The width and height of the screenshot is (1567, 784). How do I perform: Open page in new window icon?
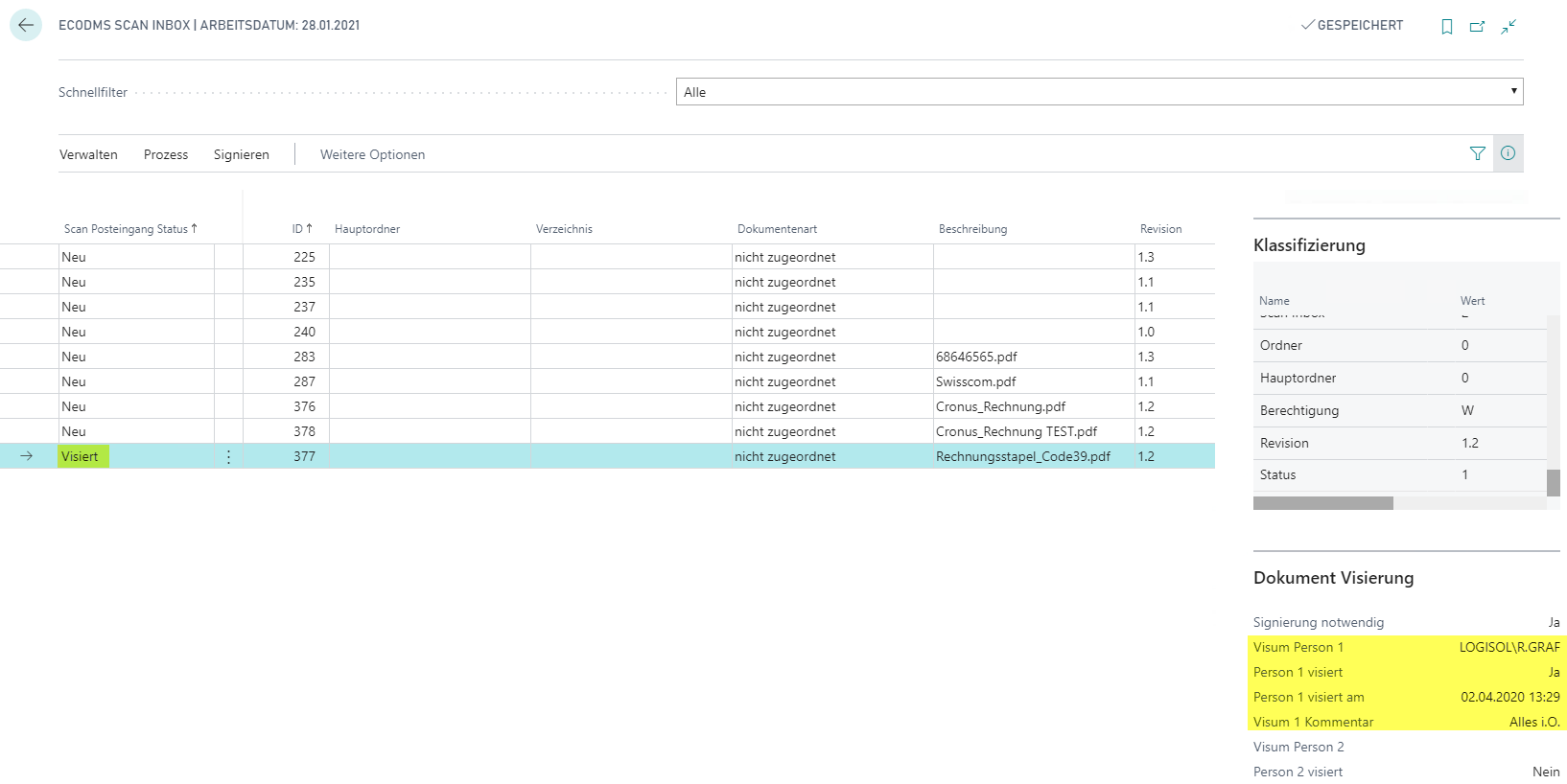coord(1478,27)
